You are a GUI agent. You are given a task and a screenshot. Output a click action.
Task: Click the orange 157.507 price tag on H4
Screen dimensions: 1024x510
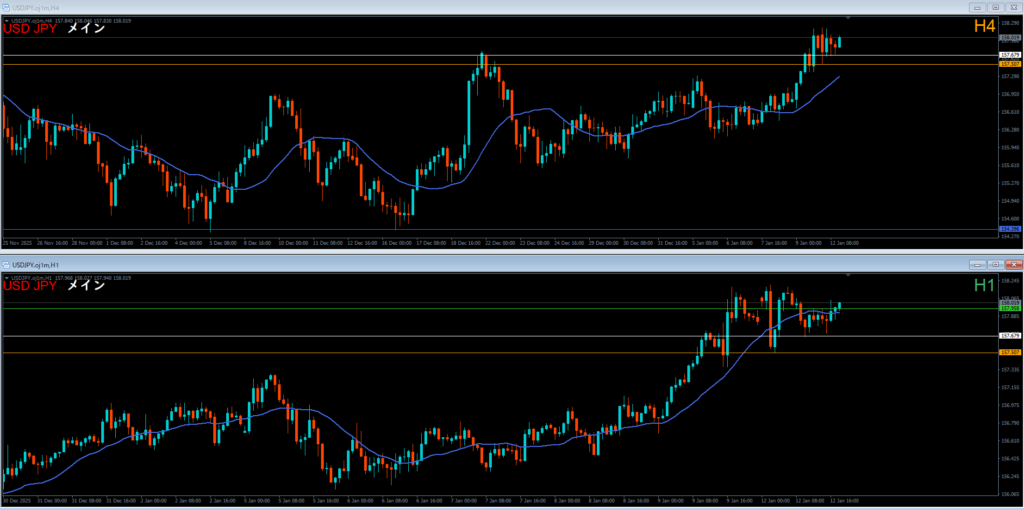point(1009,64)
